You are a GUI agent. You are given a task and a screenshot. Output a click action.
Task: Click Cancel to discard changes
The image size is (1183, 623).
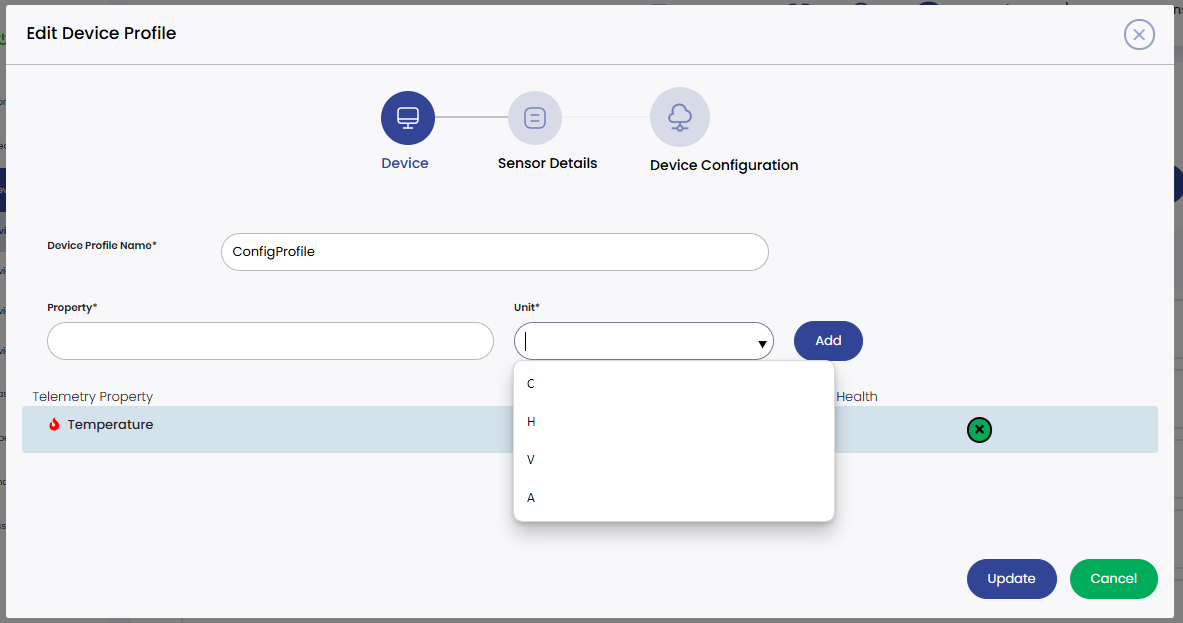pyautogui.click(x=1113, y=579)
